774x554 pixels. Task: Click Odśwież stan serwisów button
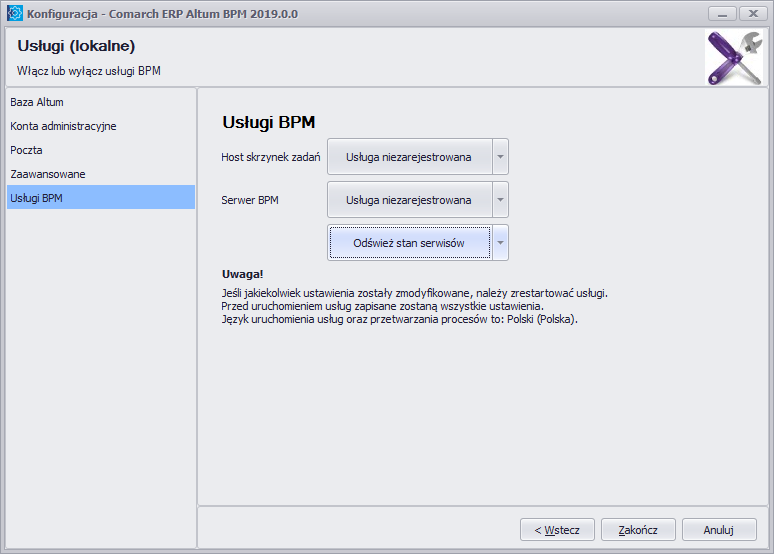click(409, 242)
